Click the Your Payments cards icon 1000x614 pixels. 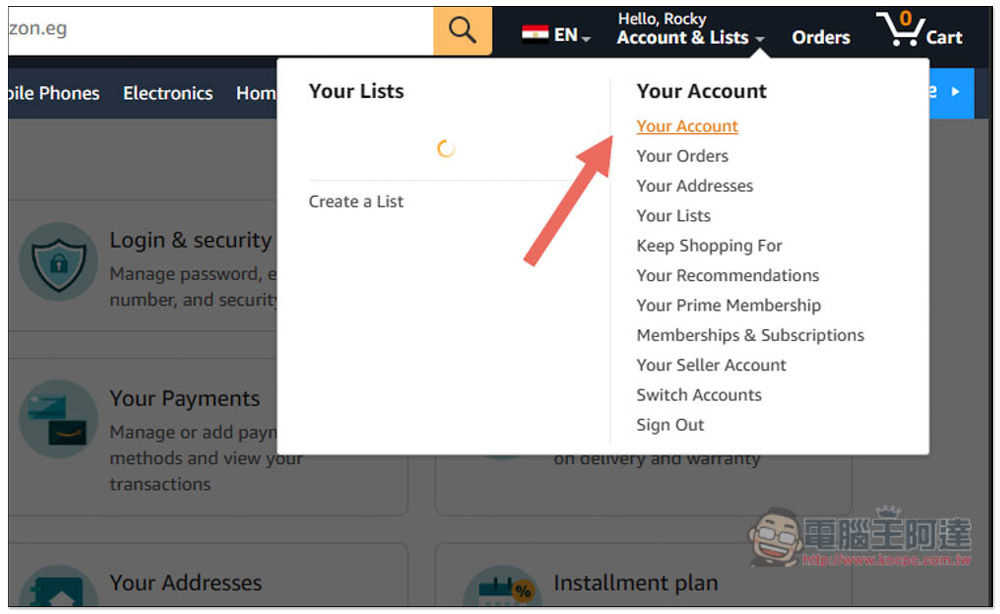pos(59,420)
